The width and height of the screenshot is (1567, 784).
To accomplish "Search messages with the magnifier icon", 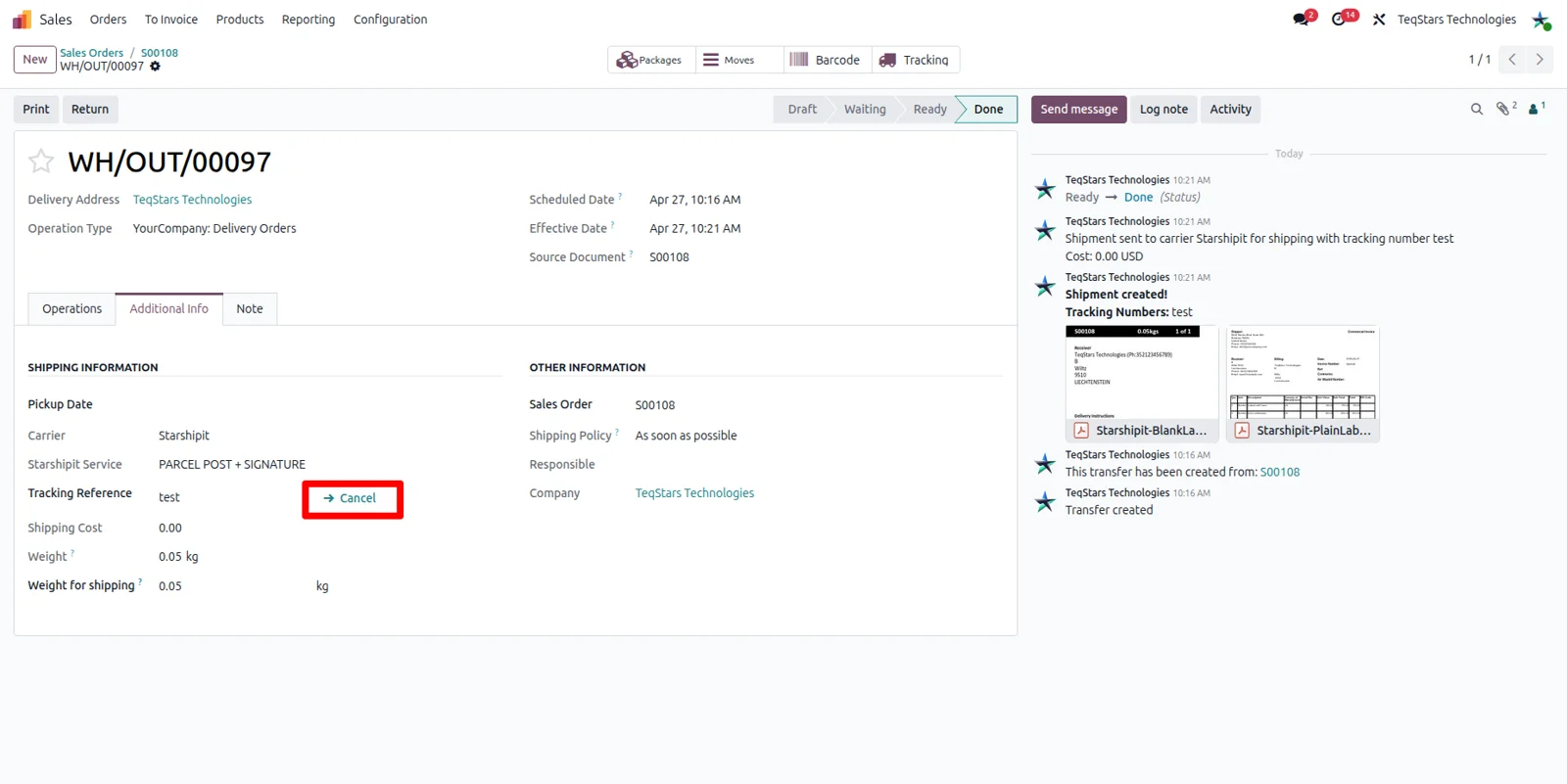I will tap(1477, 110).
